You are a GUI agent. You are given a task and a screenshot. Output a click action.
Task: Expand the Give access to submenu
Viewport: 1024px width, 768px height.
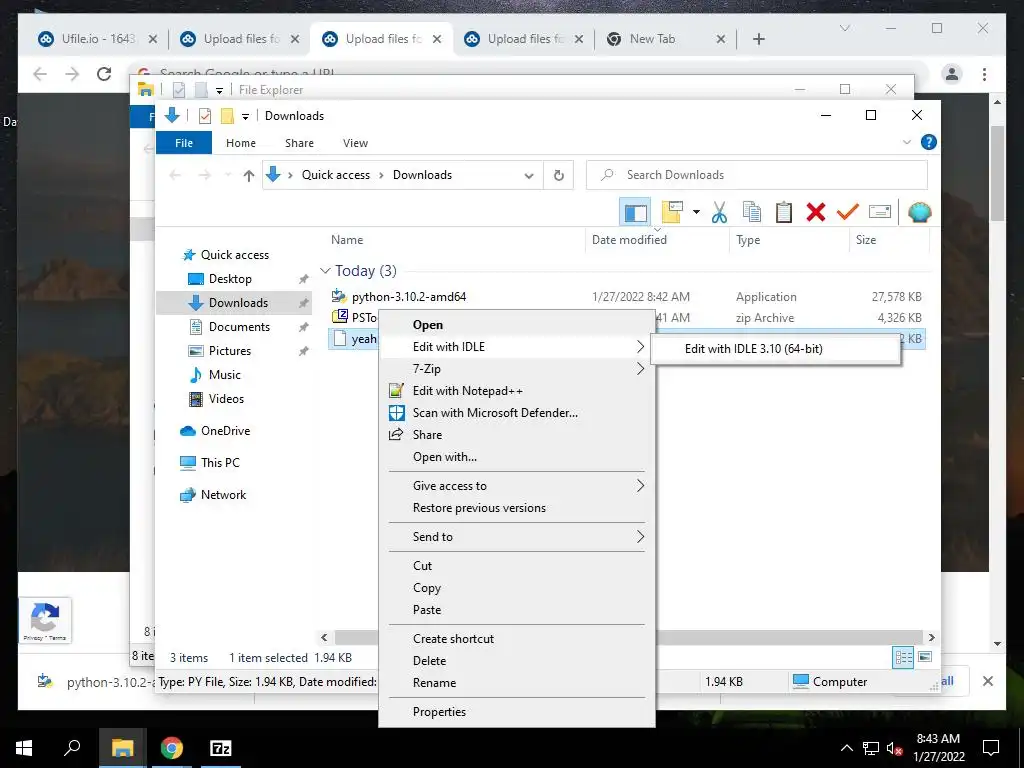click(640, 486)
